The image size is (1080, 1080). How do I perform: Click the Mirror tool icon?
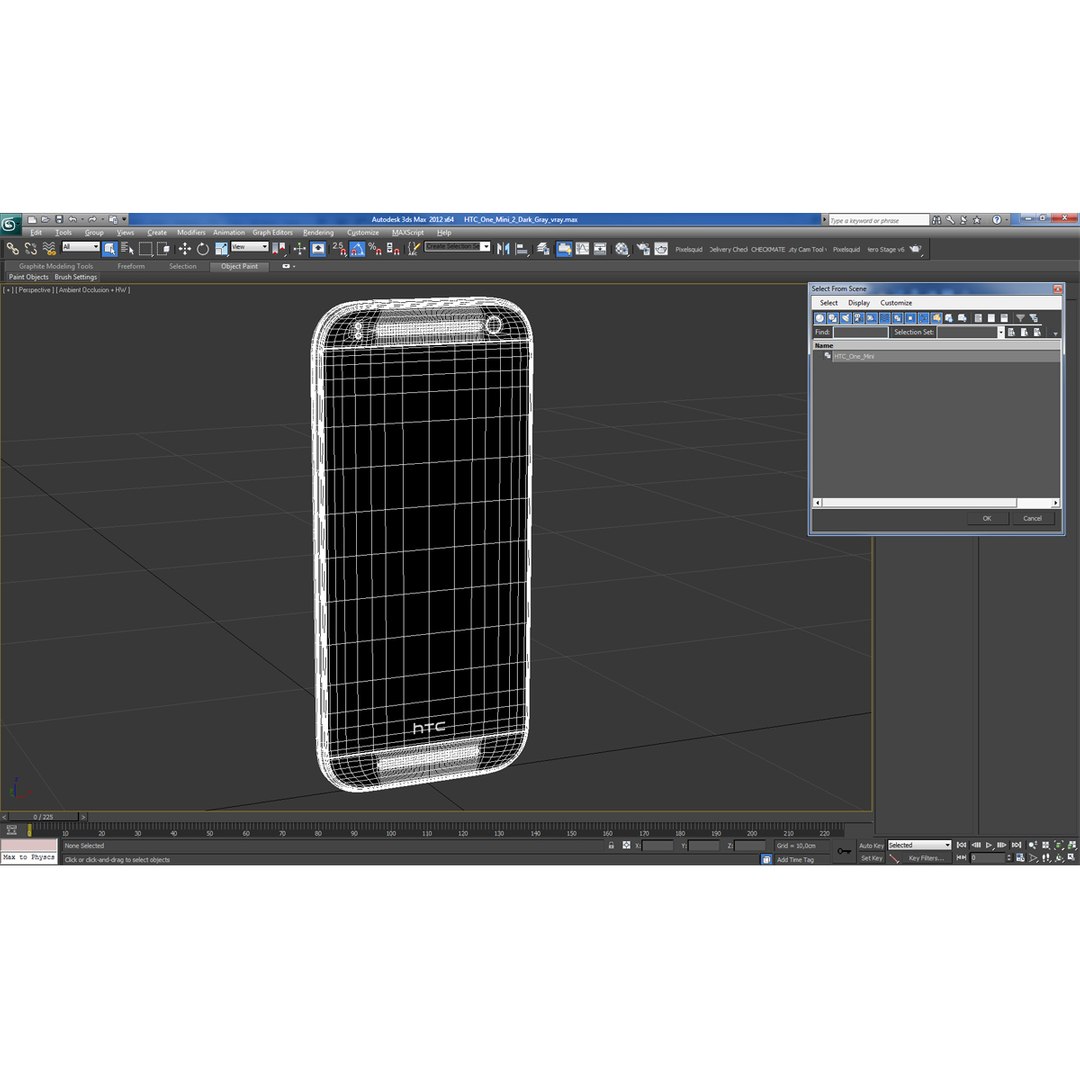pos(503,249)
